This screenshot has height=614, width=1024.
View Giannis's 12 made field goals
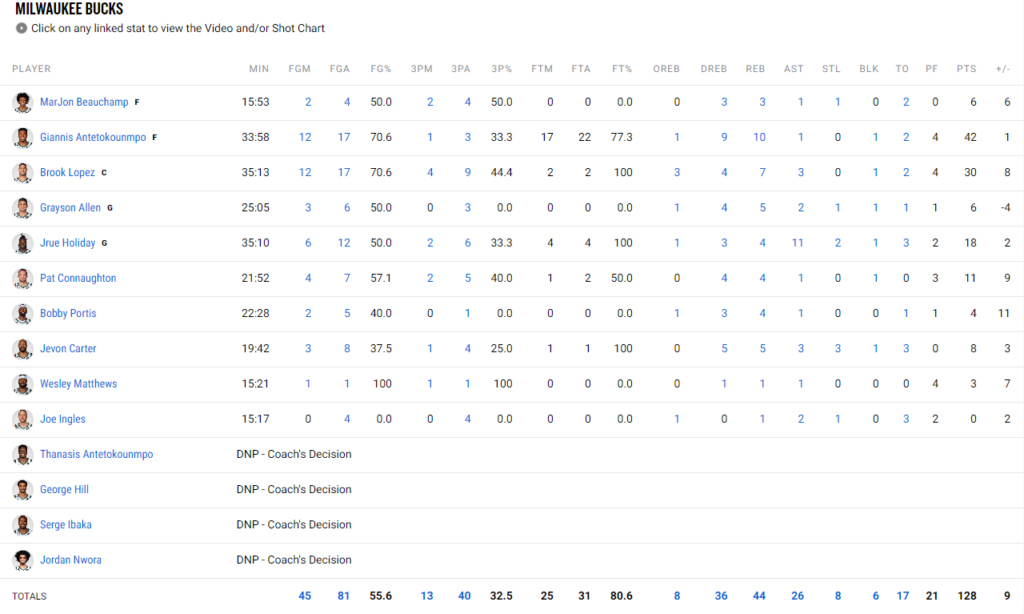tap(305, 137)
